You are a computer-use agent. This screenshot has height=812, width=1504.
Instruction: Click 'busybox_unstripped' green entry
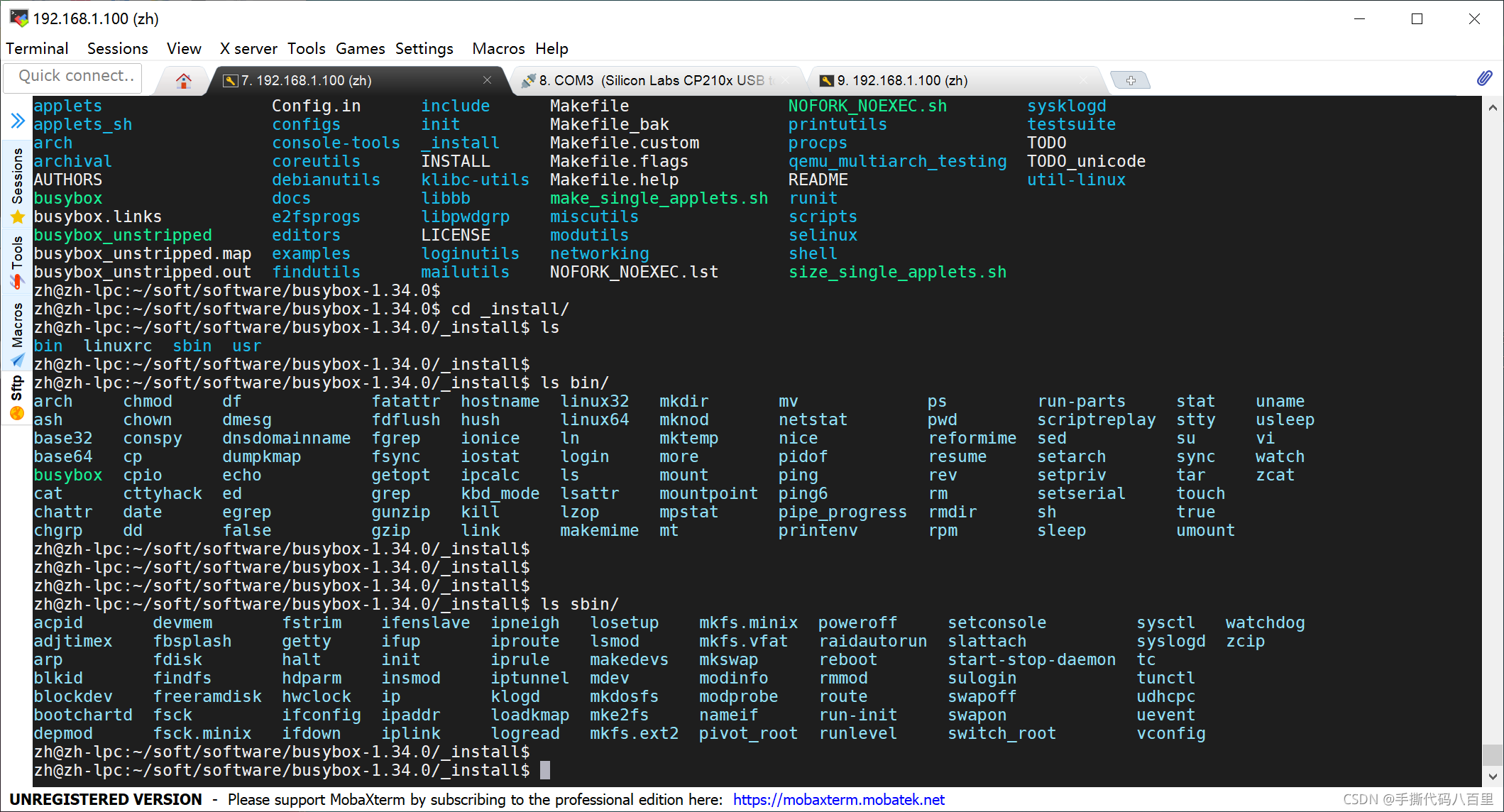[x=123, y=235]
